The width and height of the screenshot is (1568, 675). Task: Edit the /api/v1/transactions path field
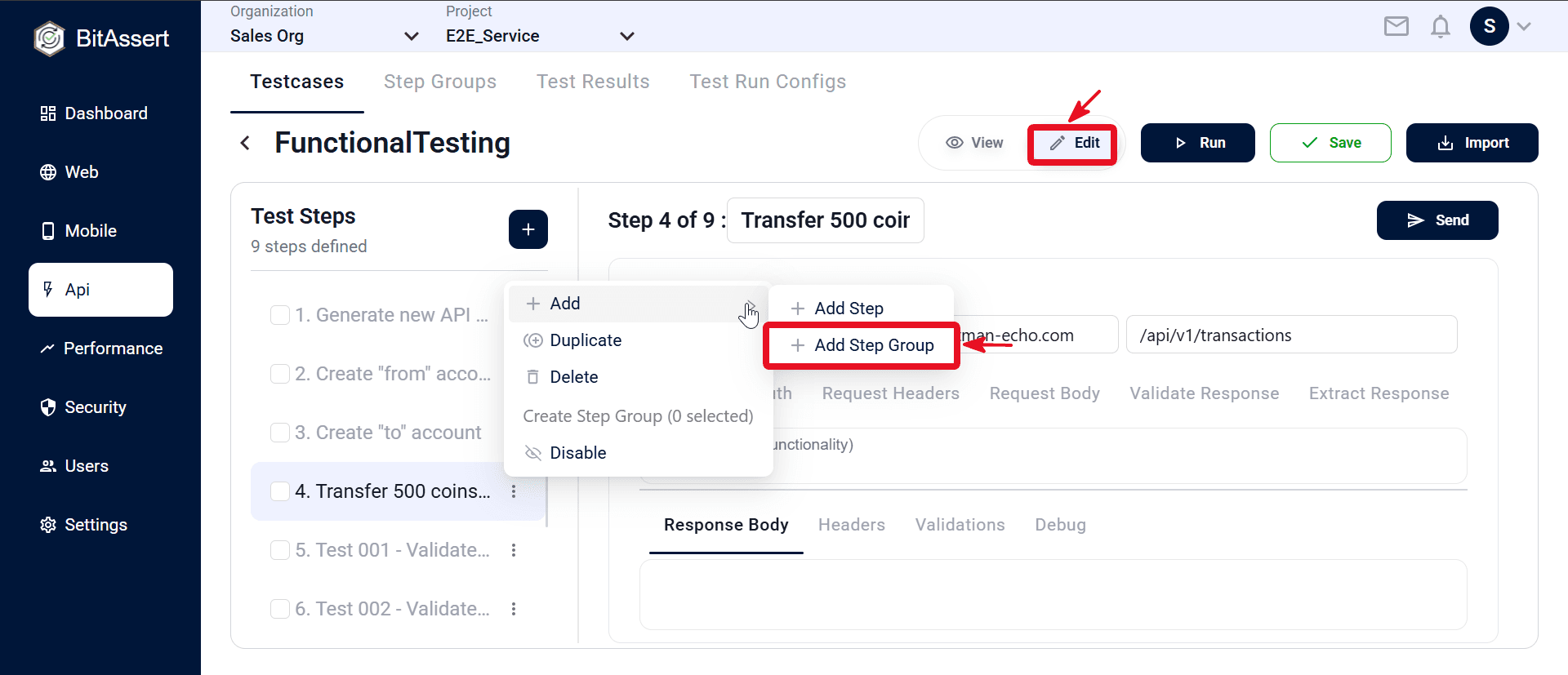[x=1291, y=335]
